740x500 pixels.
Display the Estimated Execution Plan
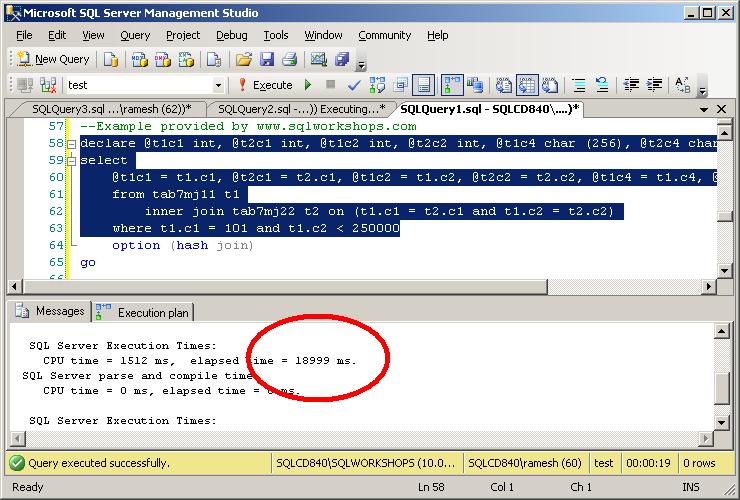tap(377, 85)
